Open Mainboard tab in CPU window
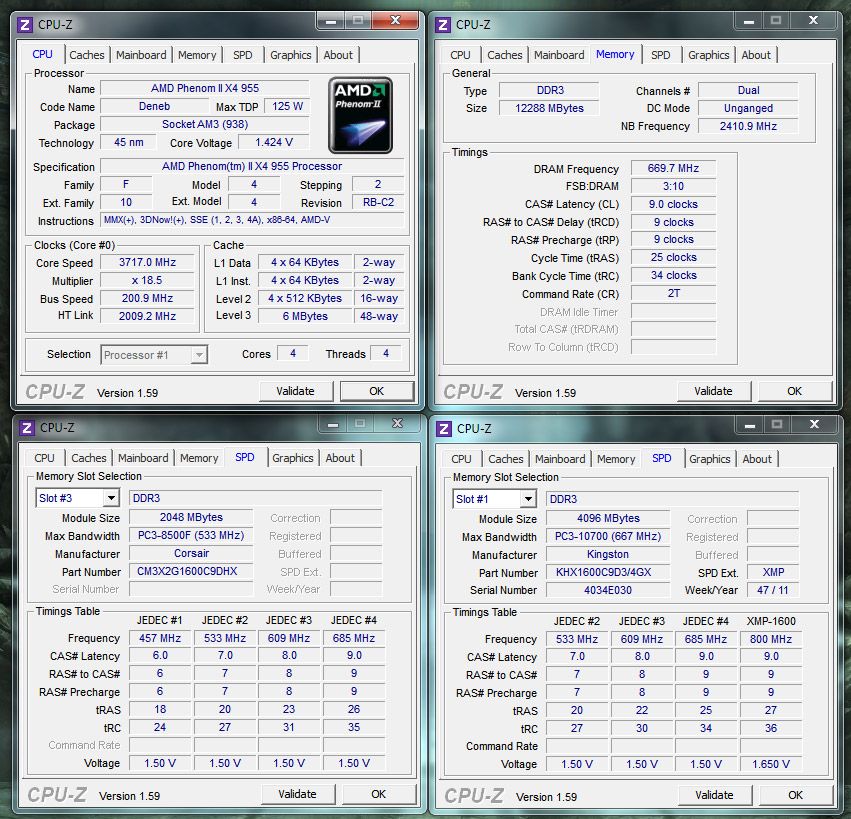851x819 pixels. (141, 55)
